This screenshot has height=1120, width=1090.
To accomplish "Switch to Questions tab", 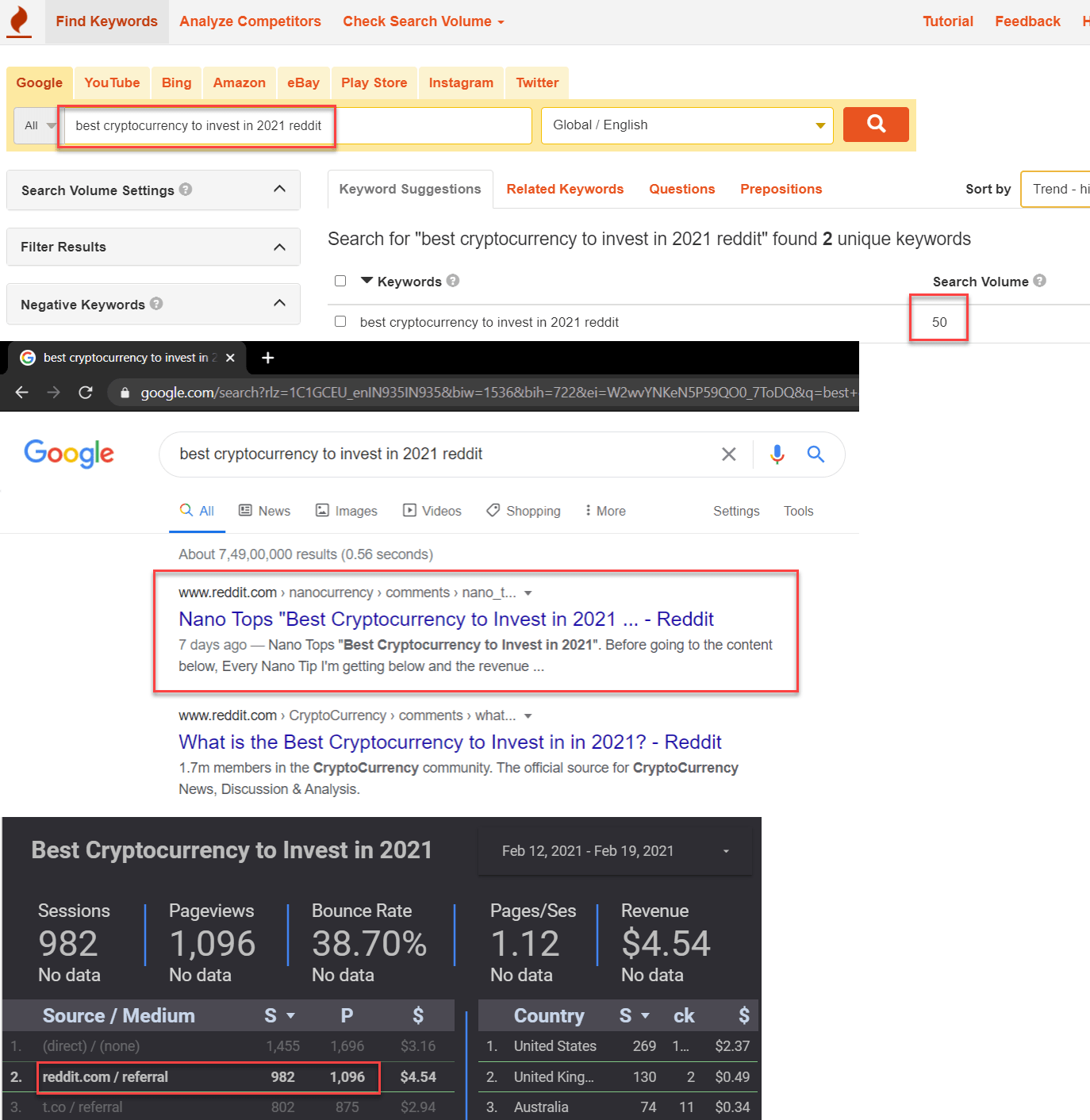I will click(x=682, y=189).
